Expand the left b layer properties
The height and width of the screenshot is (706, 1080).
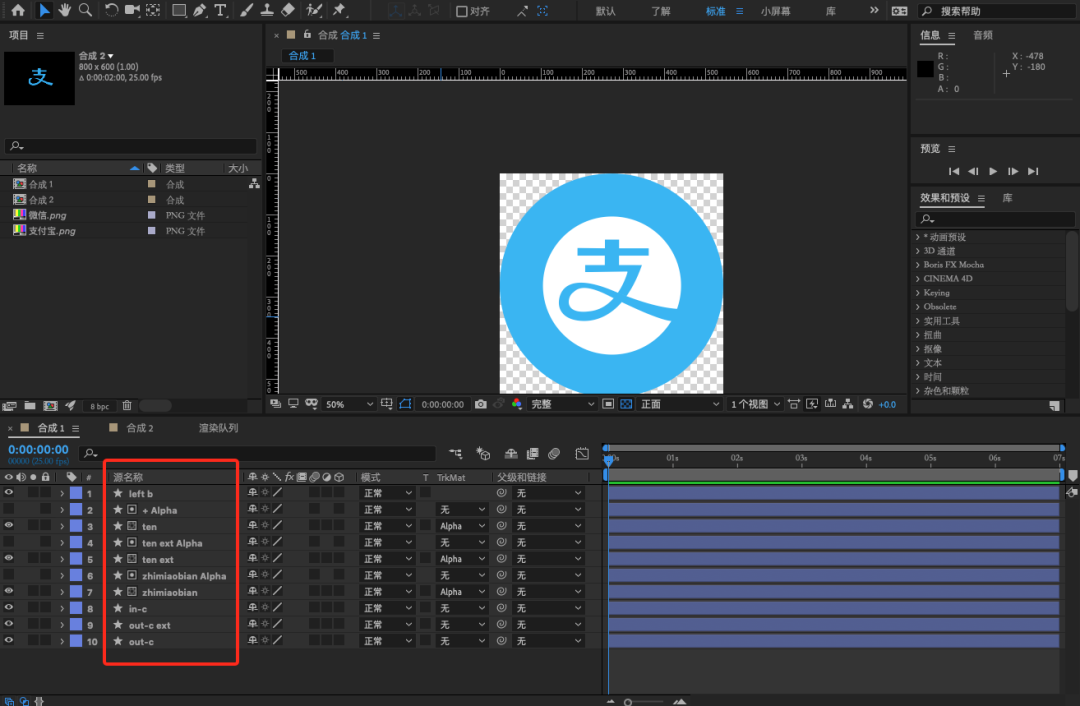click(62, 493)
